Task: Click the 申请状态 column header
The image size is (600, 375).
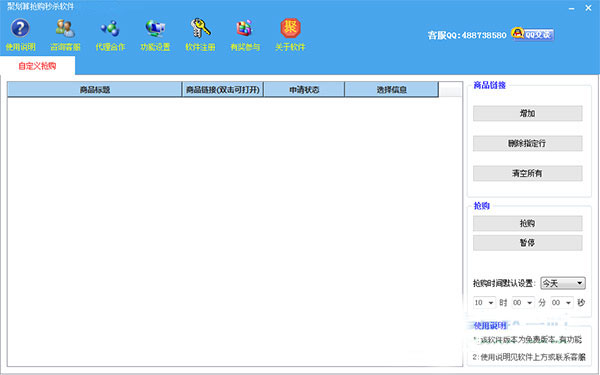Action: pyautogui.click(x=304, y=90)
